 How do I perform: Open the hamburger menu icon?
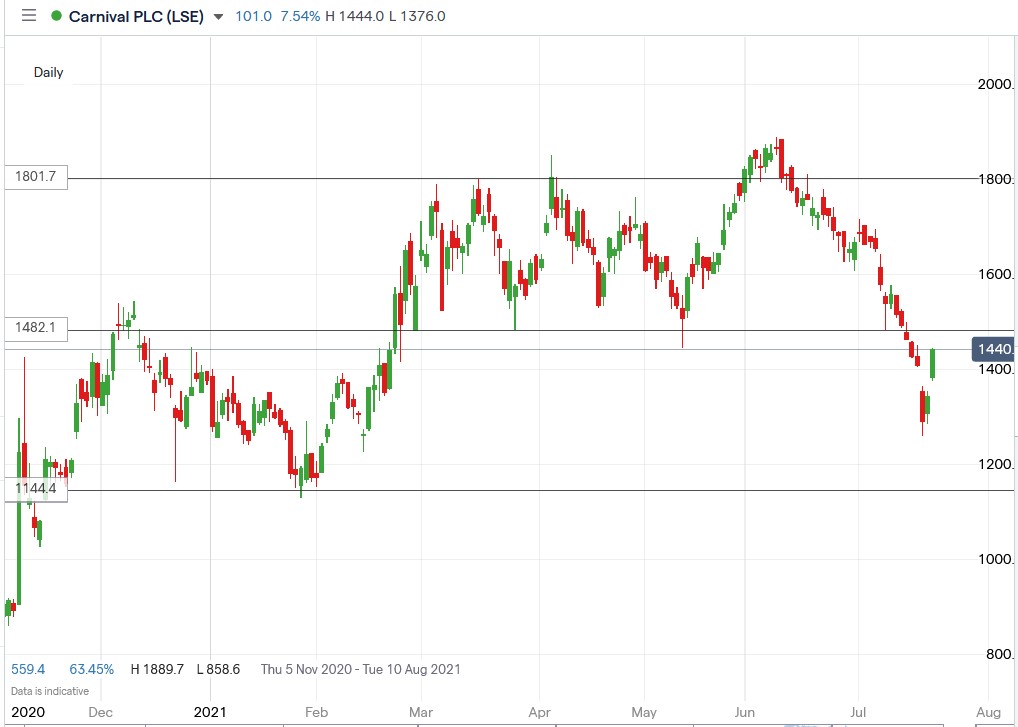[29, 16]
